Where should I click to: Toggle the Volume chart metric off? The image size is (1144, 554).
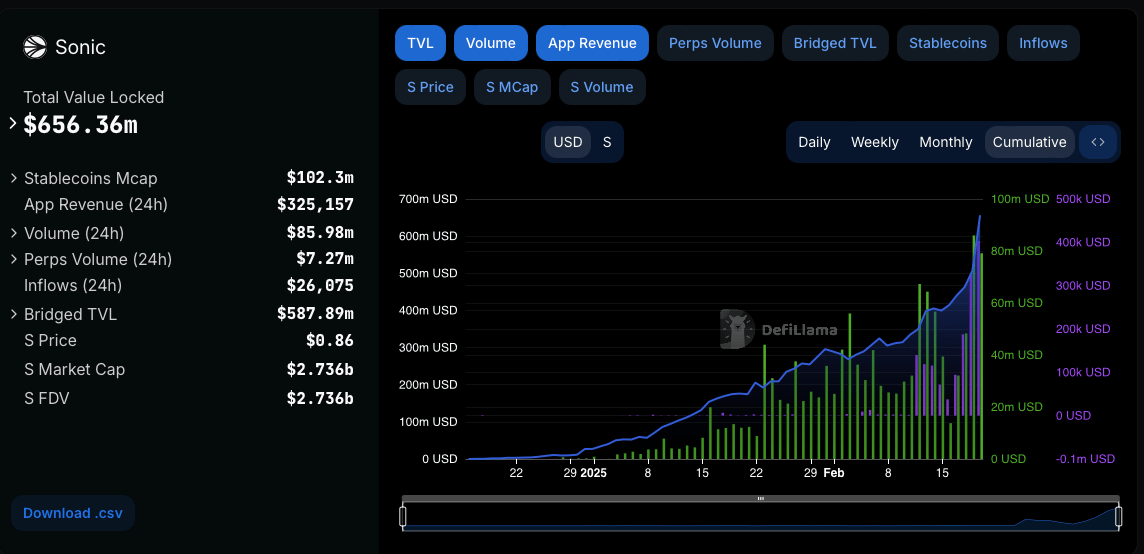point(490,43)
